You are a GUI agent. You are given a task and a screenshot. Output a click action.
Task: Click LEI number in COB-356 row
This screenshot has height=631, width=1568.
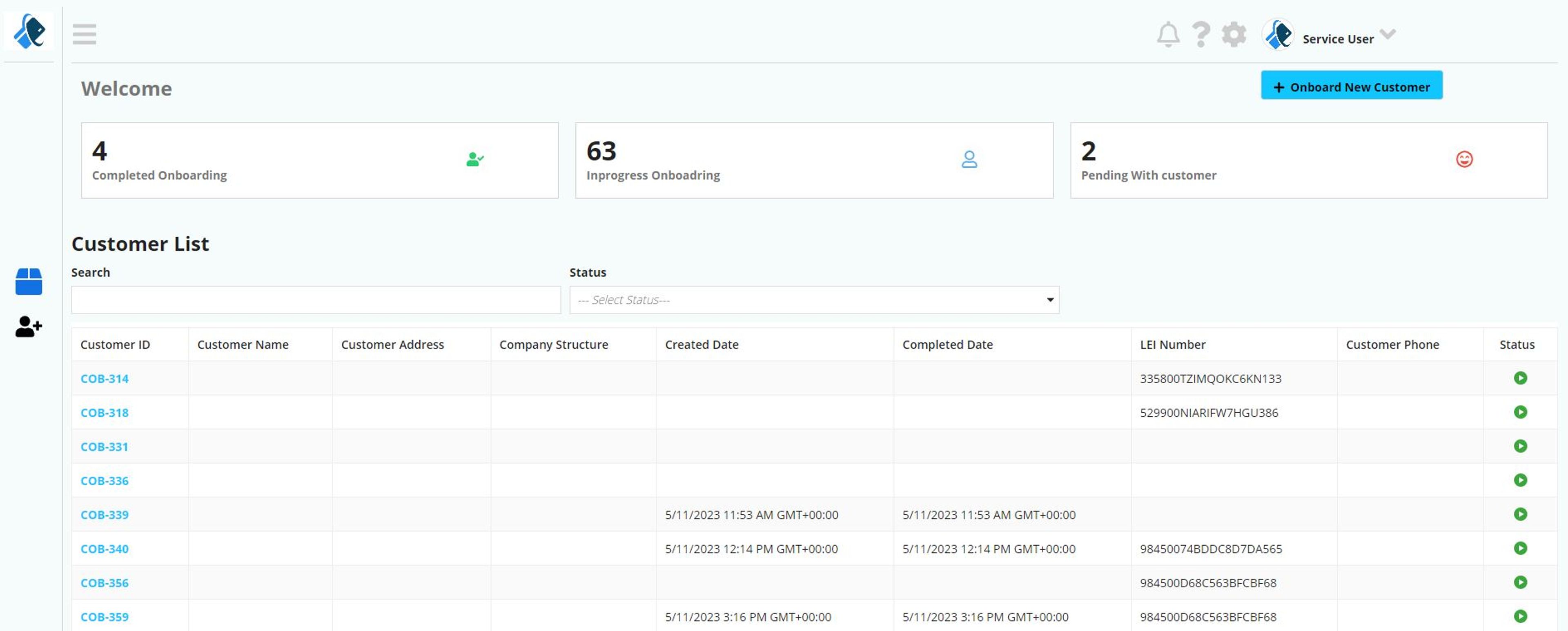pos(1208,583)
